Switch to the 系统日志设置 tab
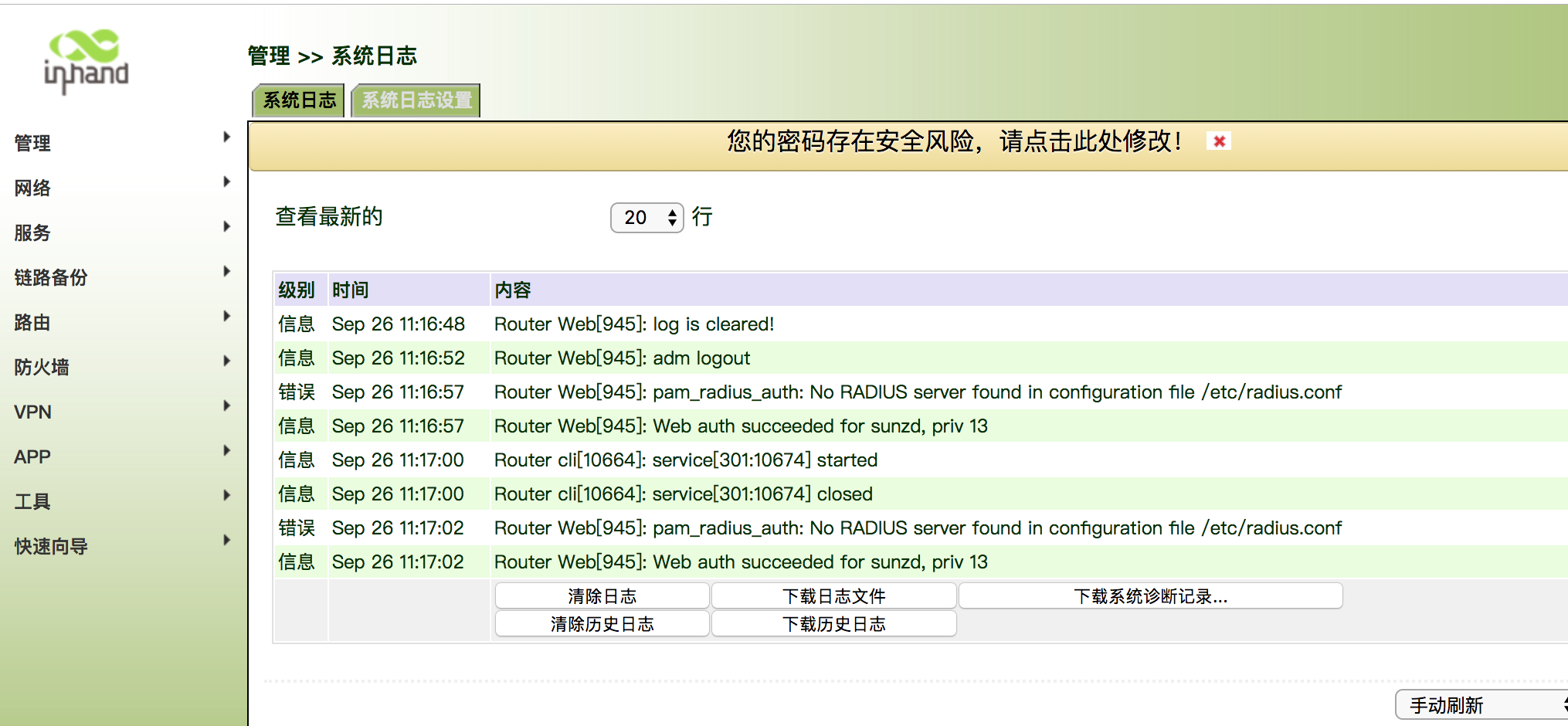Image resolution: width=1568 pixels, height=726 pixels. 416,100
